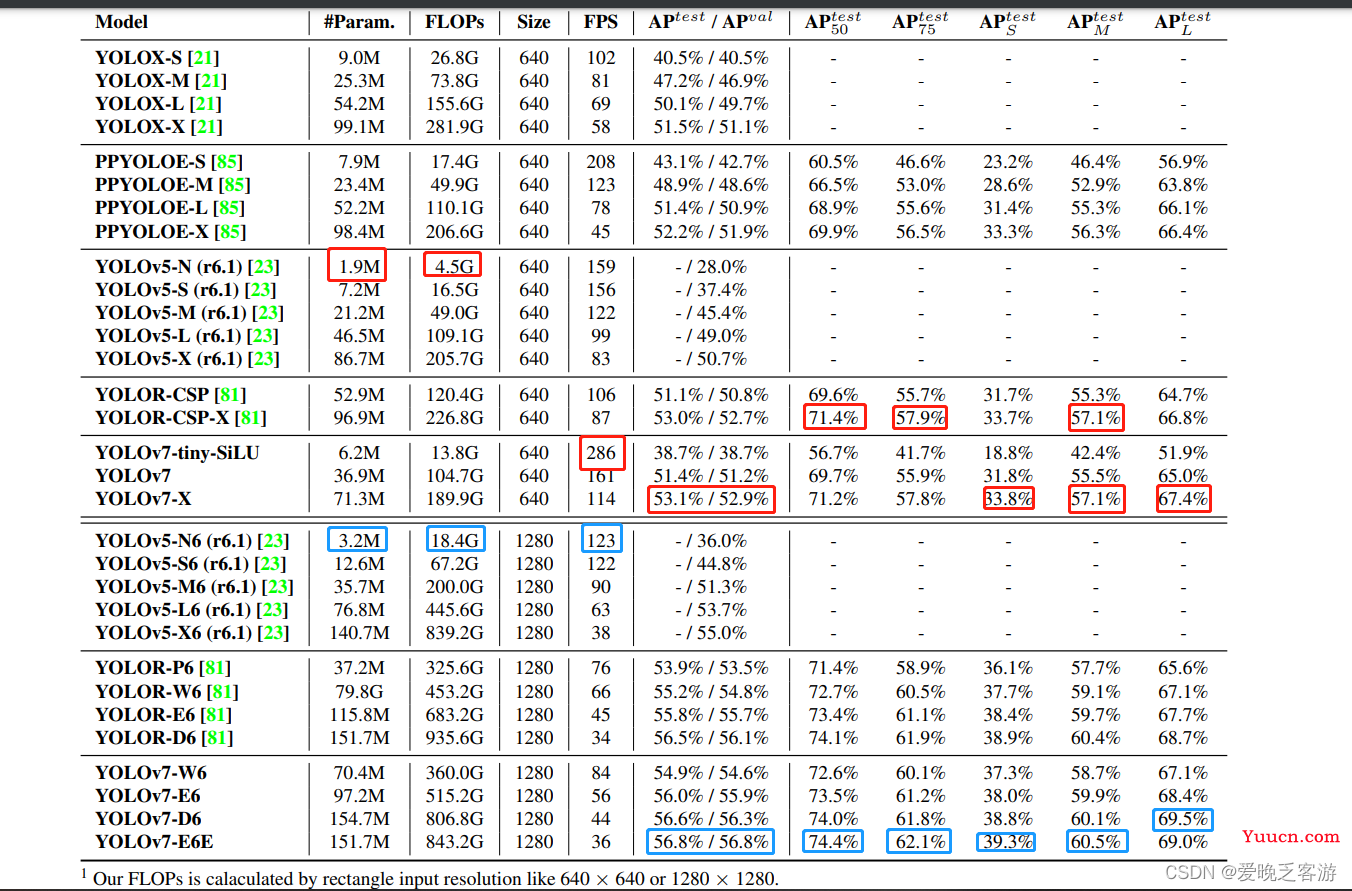Click the 56.8% / 56.8% cell of YOLOv7-E6E
Image resolution: width=1352 pixels, height=891 pixels.
pyautogui.click(x=711, y=841)
